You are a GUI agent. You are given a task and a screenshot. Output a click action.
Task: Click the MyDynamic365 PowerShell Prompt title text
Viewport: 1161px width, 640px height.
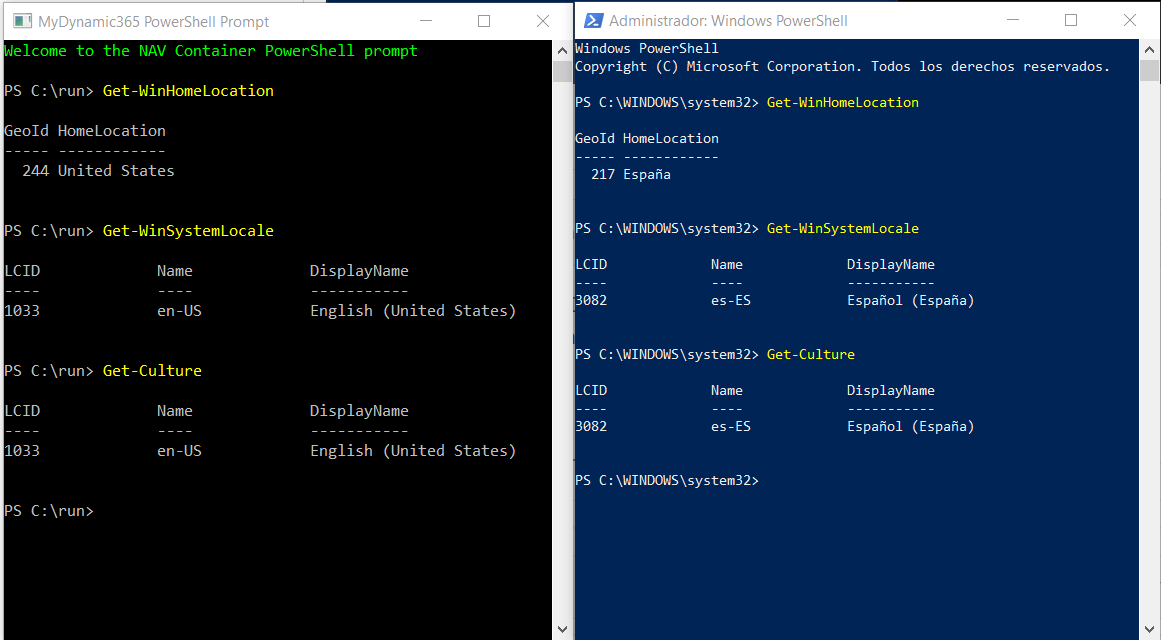pos(153,21)
